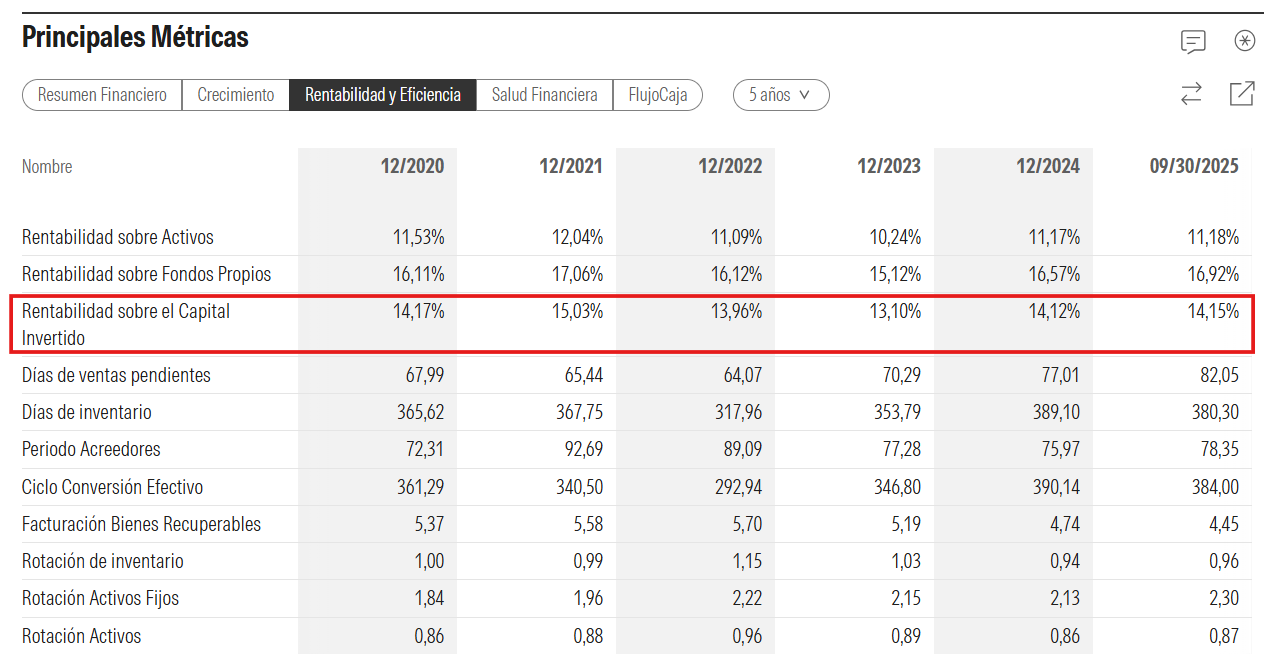Open the Crecimiento tab
The image size is (1287, 665).
235,95
